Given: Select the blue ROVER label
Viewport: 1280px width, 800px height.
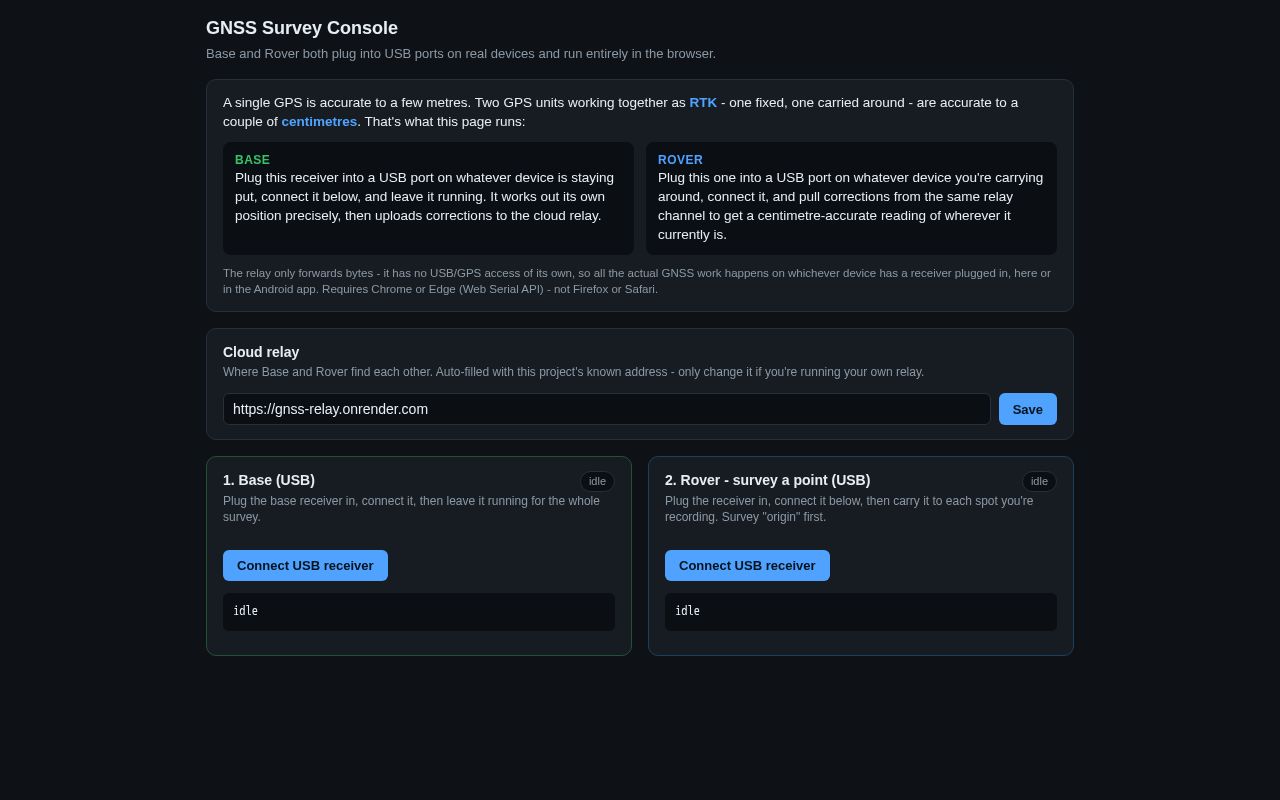Looking at the screenshot, I should 680,159.
